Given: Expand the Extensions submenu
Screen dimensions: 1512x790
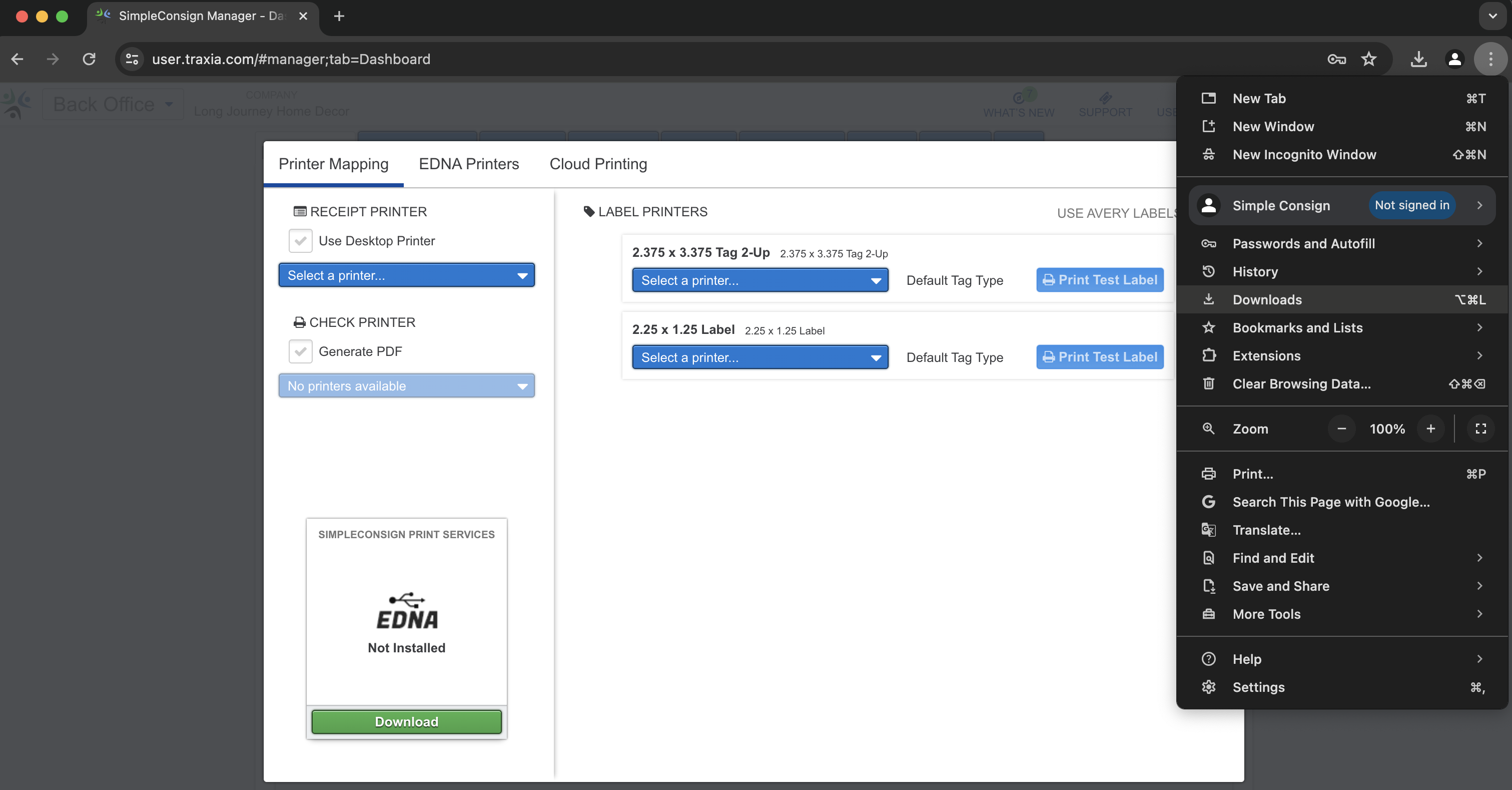Looking at the screenshot, I should tap(1342, 356).
